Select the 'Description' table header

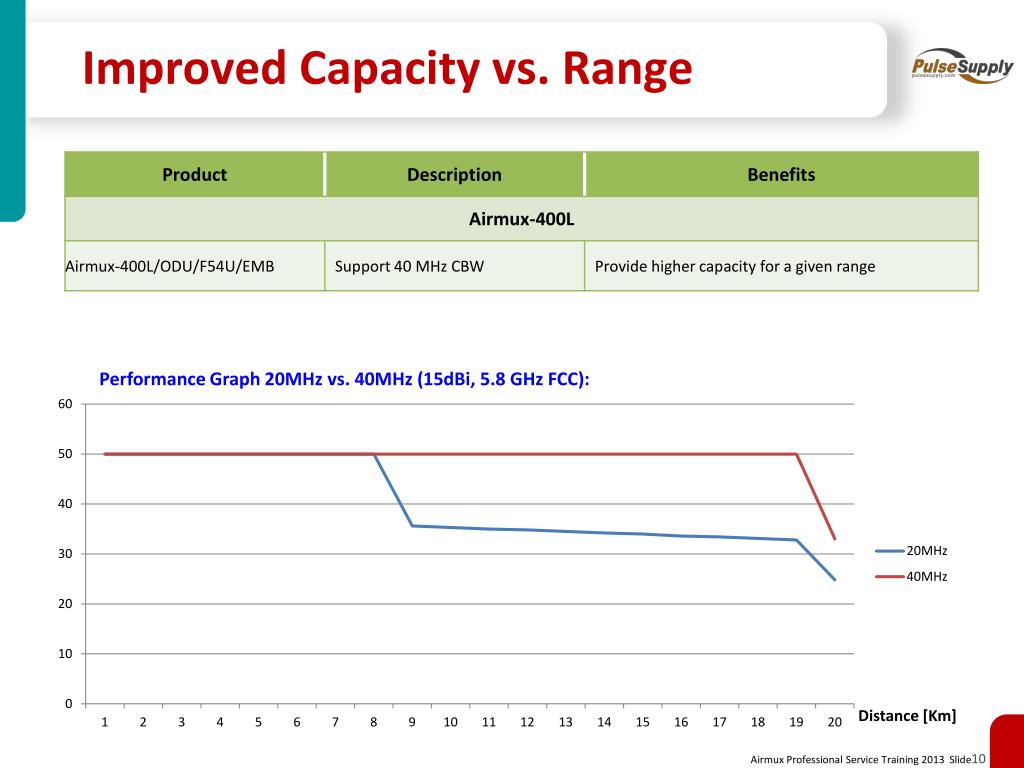455,174
